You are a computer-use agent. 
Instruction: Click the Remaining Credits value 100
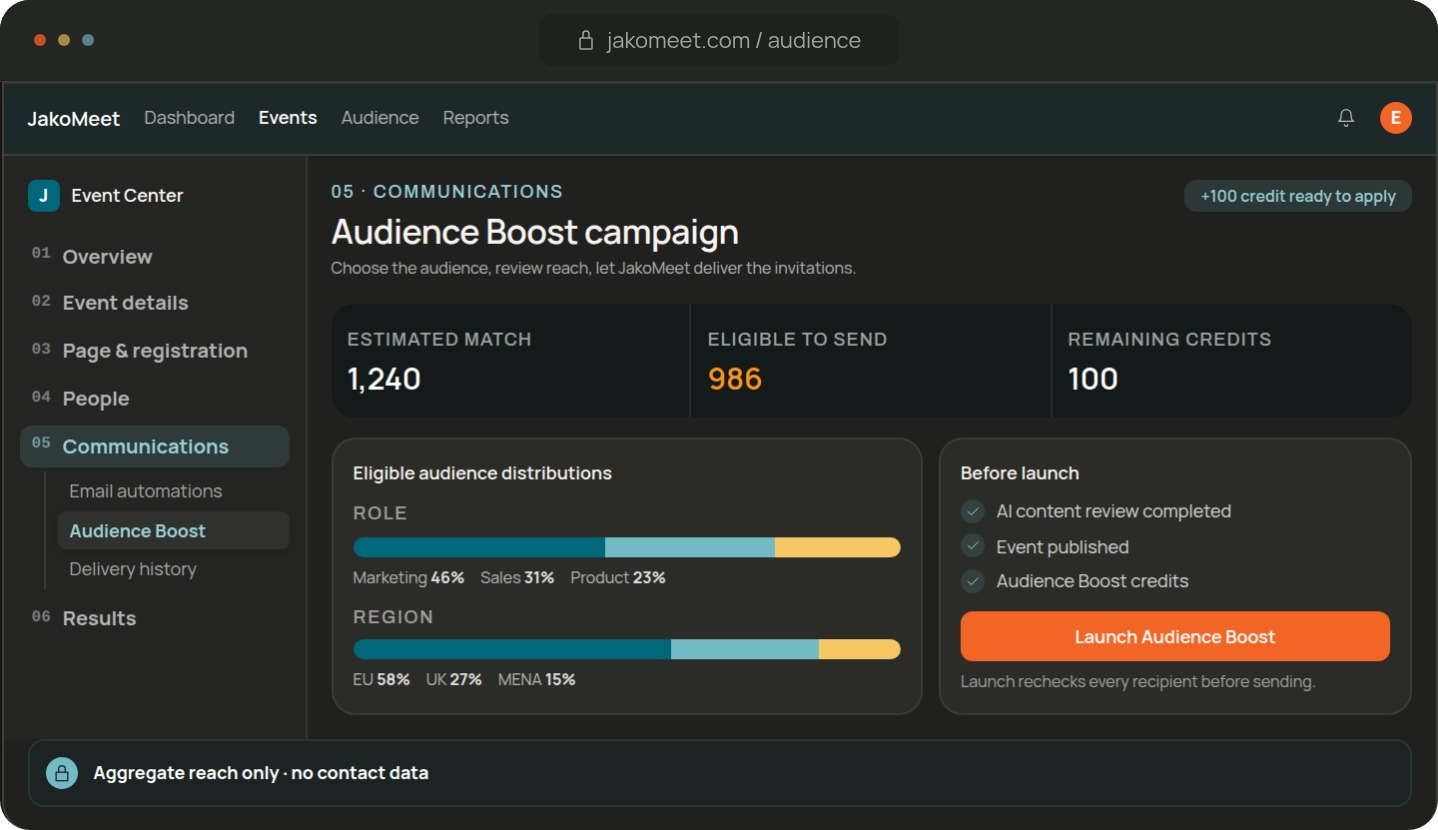tap(1093, 379)
